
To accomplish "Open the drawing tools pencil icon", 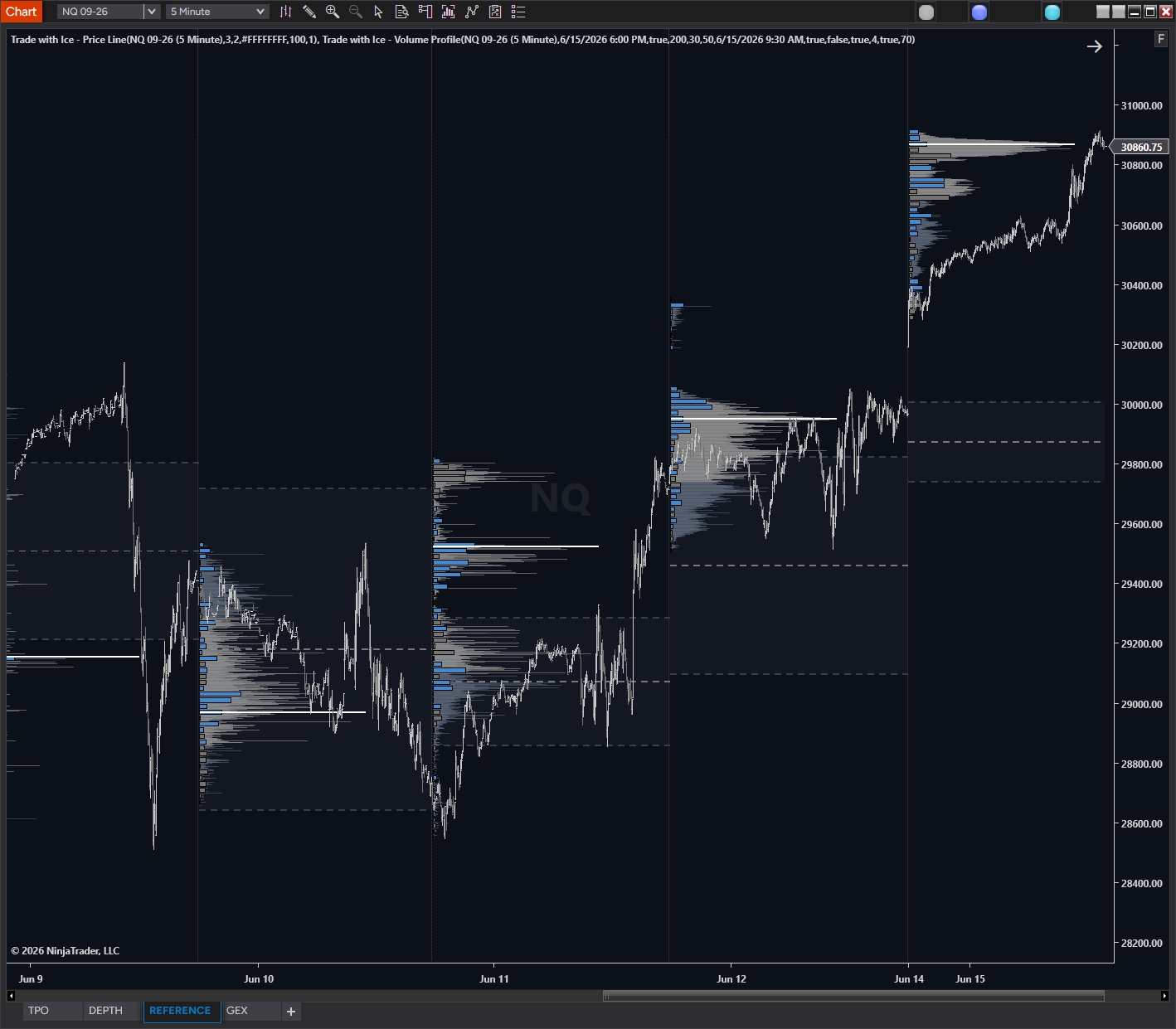I will tap(309, 12).
